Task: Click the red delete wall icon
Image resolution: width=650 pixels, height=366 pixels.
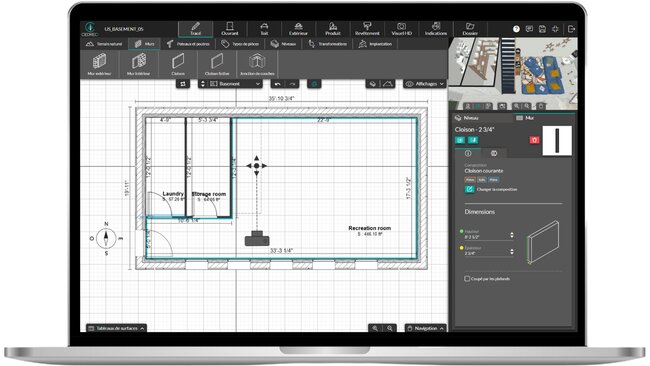Action: [x=534, y=140]
